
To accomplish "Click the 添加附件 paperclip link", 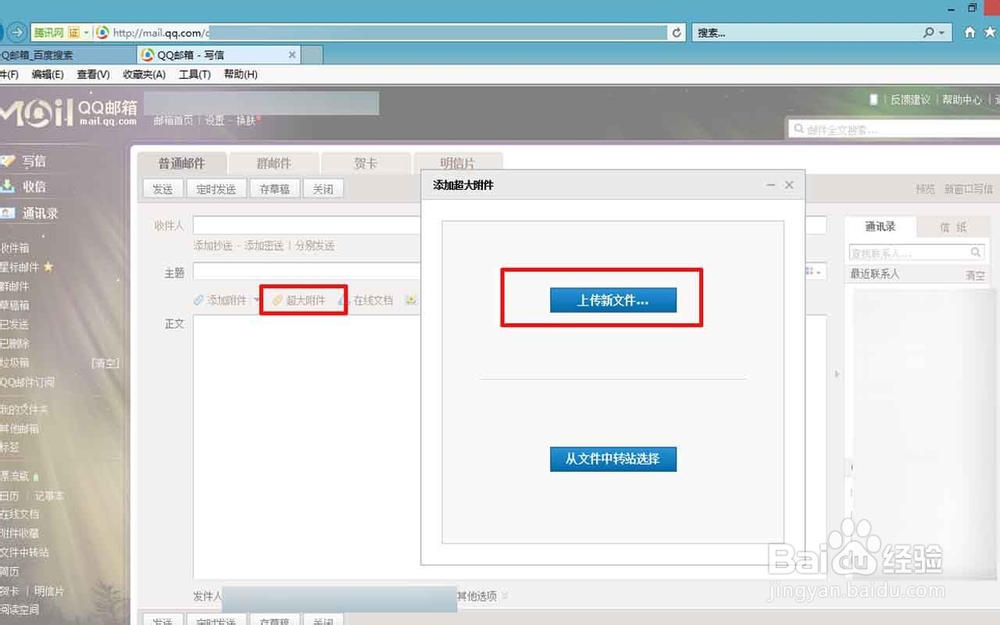I will [x=220, y=300].
